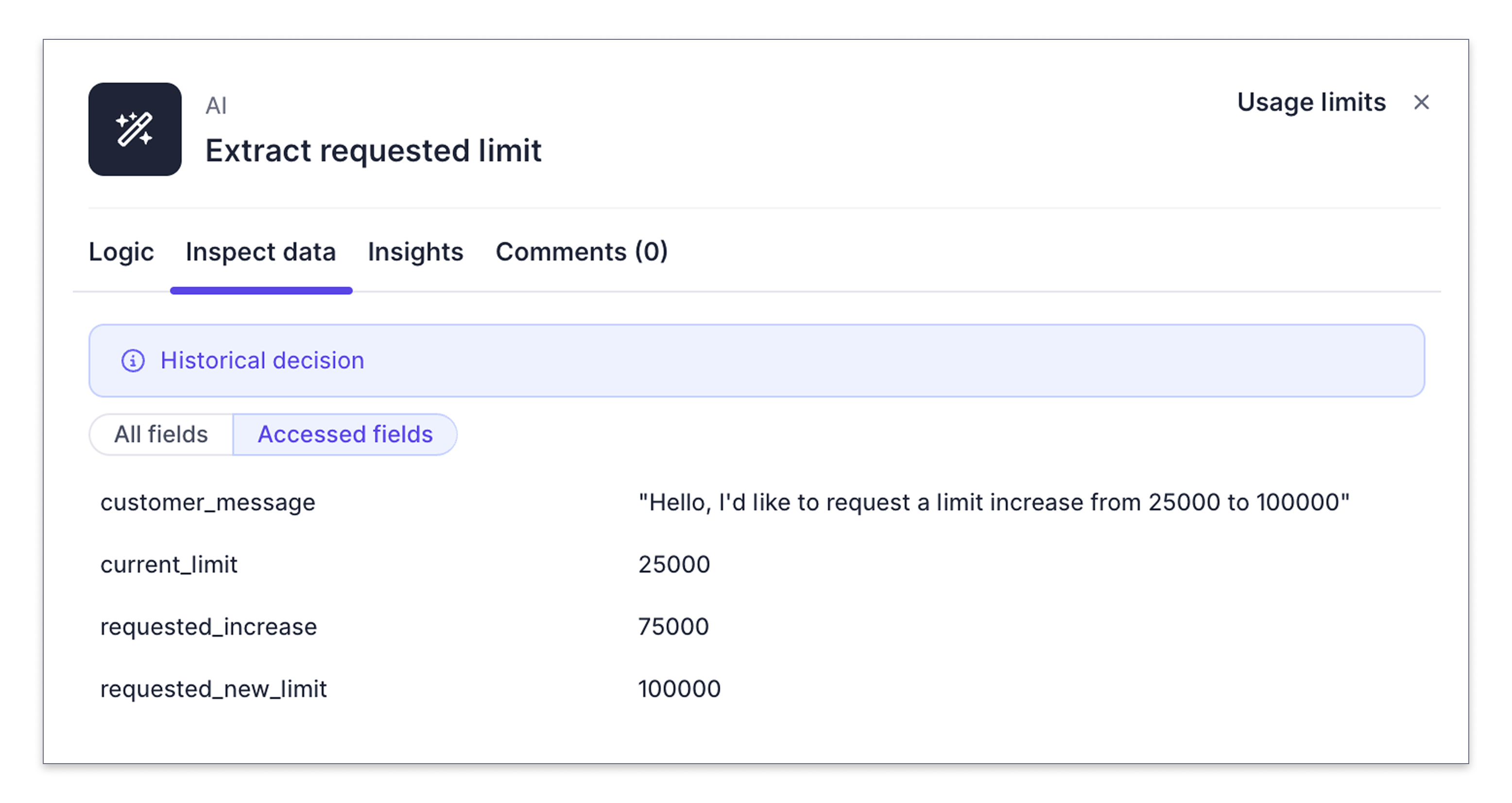The height and width of the screenshot is (803, 1512).
Task: Close the panel with X icon
Action: click(1421, 102)
